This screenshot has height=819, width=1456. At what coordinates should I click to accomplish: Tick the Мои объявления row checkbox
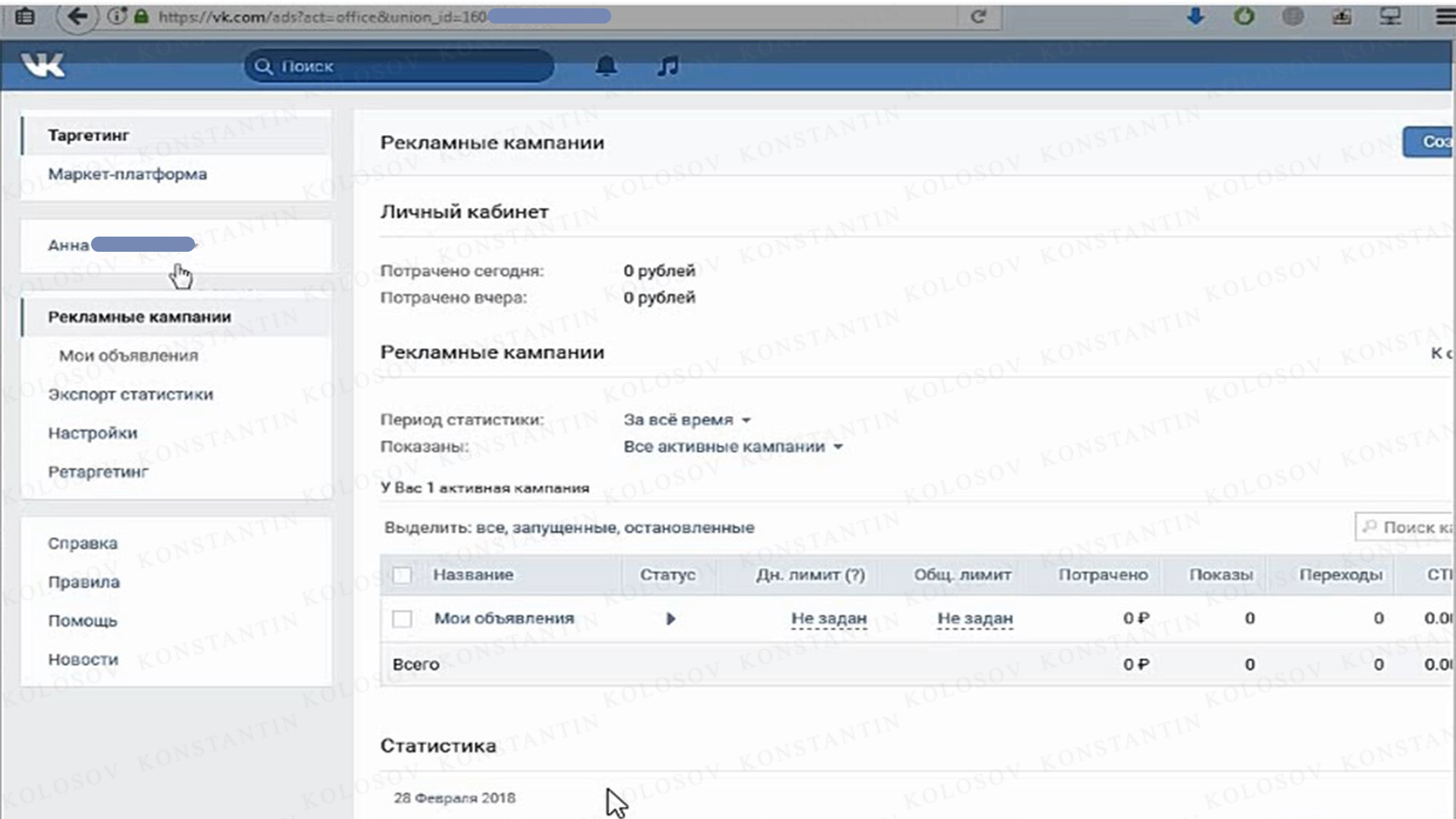coord(402,619)
